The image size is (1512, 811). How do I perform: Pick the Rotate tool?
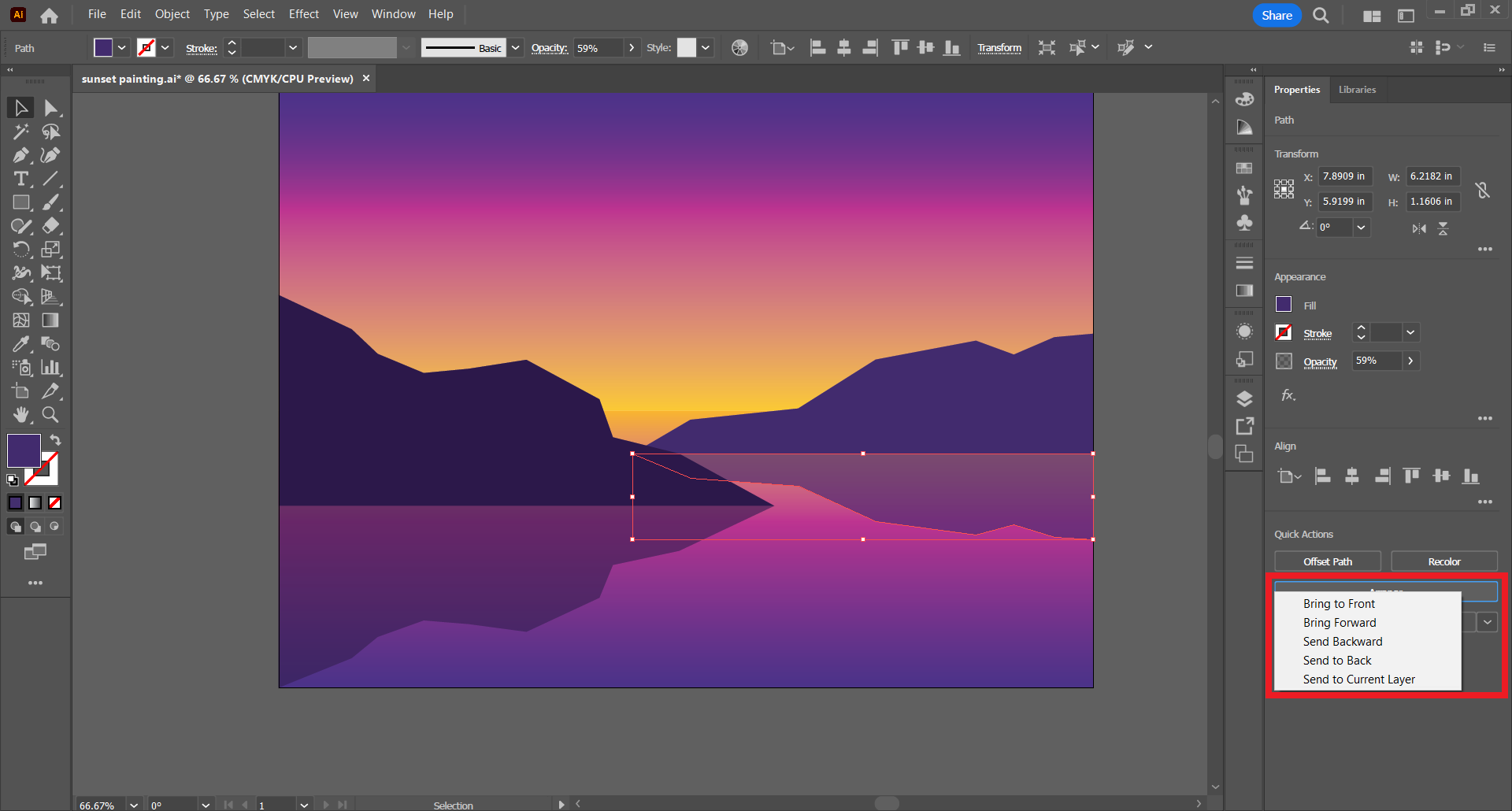[20, 250]
